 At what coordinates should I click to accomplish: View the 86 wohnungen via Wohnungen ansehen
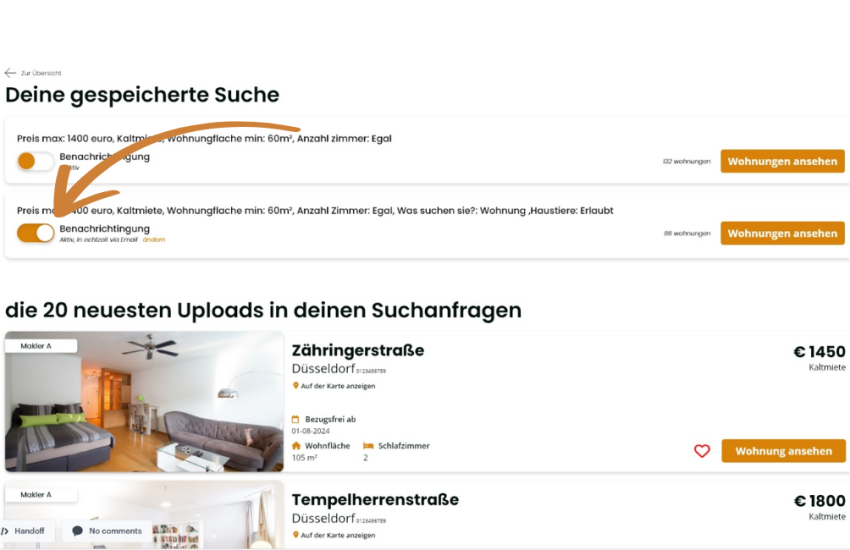click(x=782, y=234)
